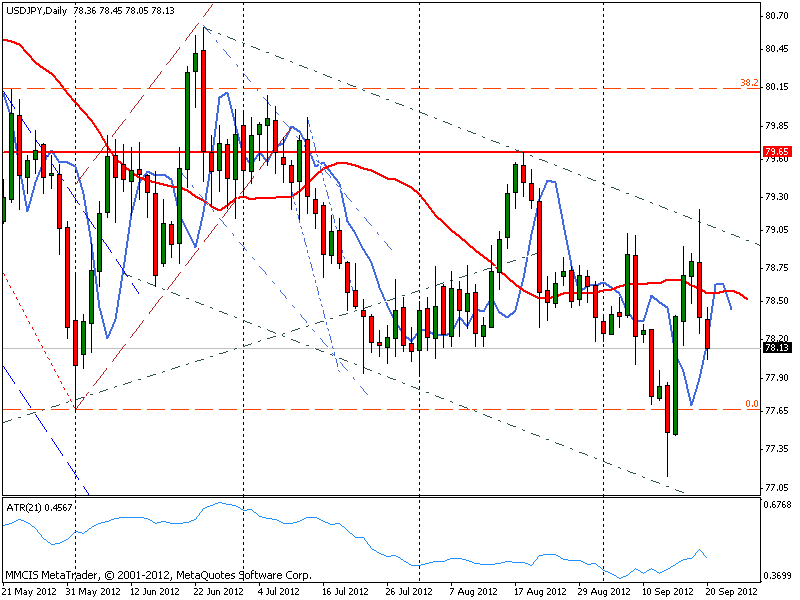The width and height of the screenshot is (800, 600).
Task: Click the 0.6768 ATR scale value
Action: (777, 505)
